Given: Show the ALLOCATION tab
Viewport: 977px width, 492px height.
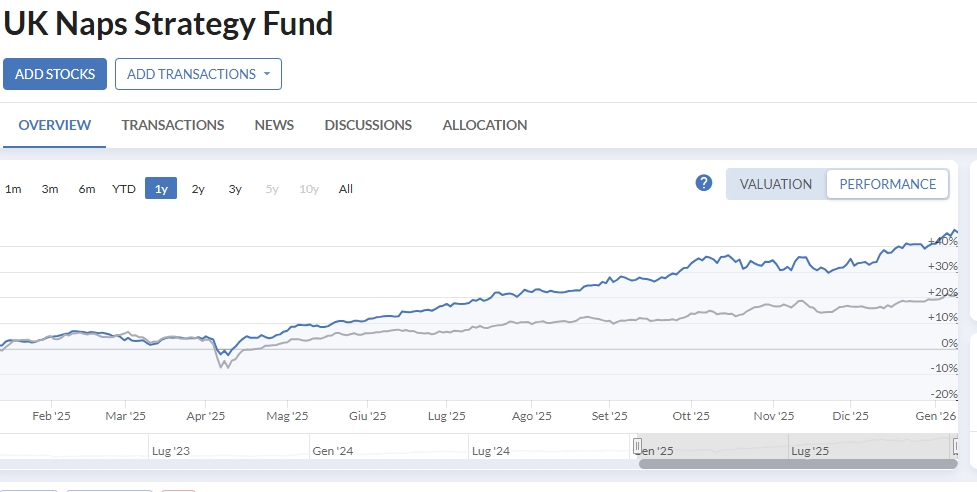Looking at the screenshot, I should pyautogui.click(x=485, y=125).
